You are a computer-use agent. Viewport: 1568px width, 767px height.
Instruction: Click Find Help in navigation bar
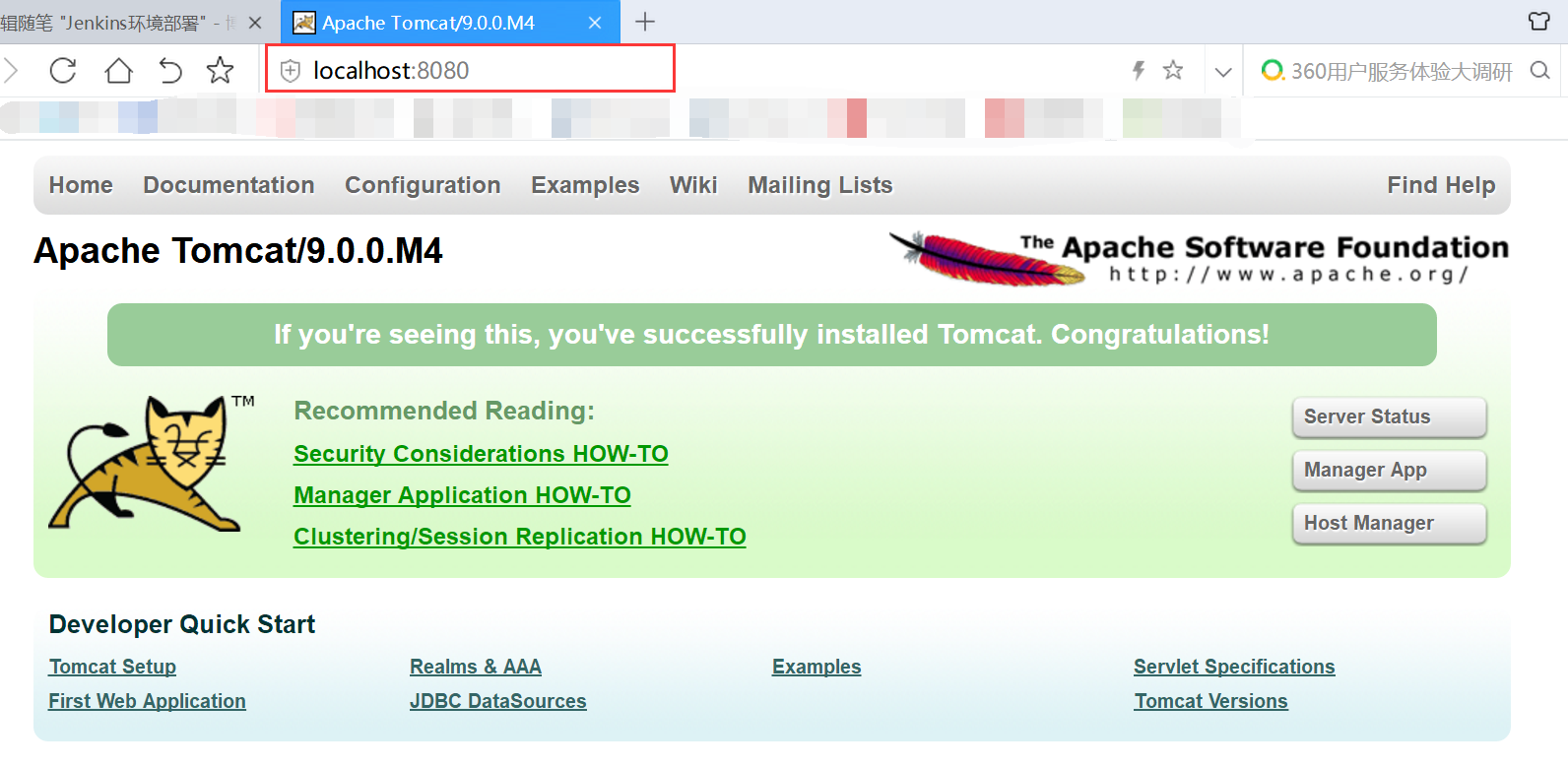(1441, 185)
